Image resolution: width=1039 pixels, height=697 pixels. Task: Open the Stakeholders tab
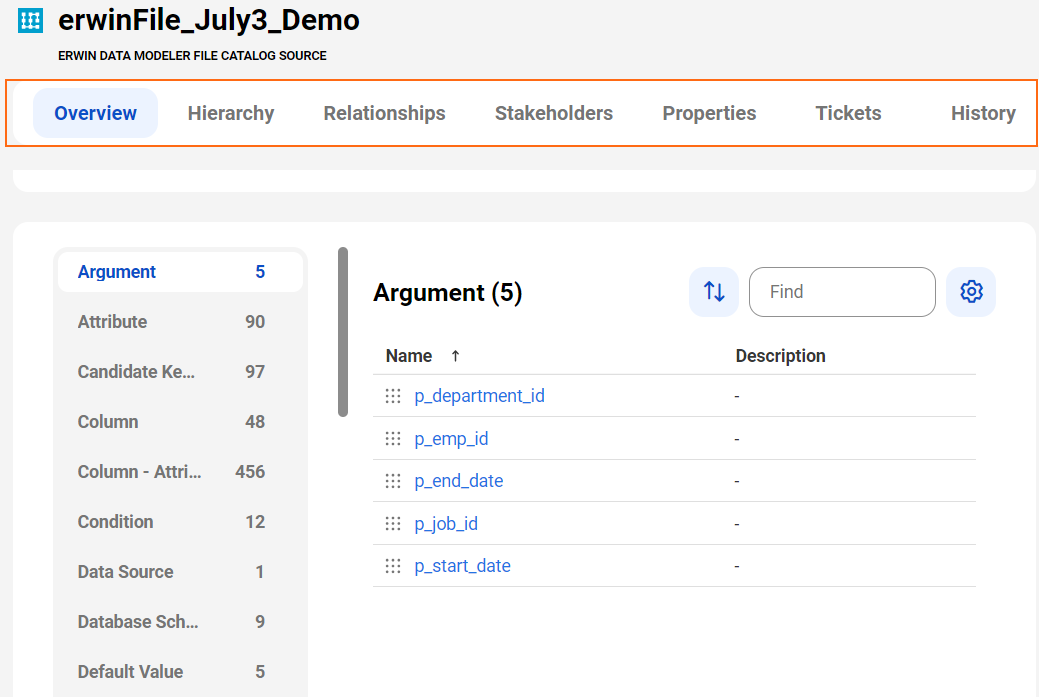(x=554, y=113)
